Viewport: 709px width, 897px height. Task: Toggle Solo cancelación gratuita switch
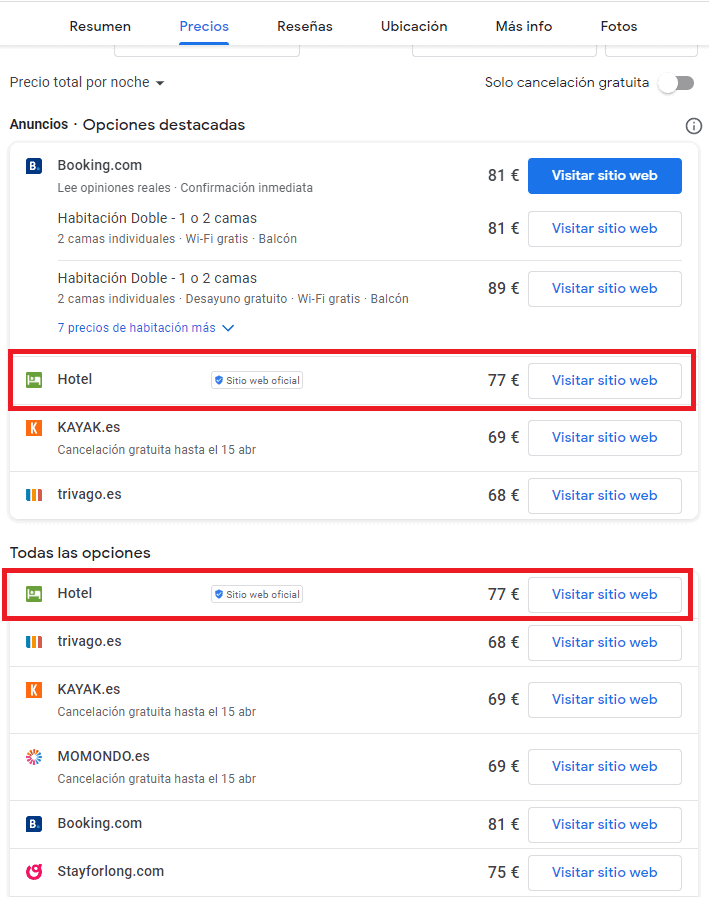tap(676, 83)
